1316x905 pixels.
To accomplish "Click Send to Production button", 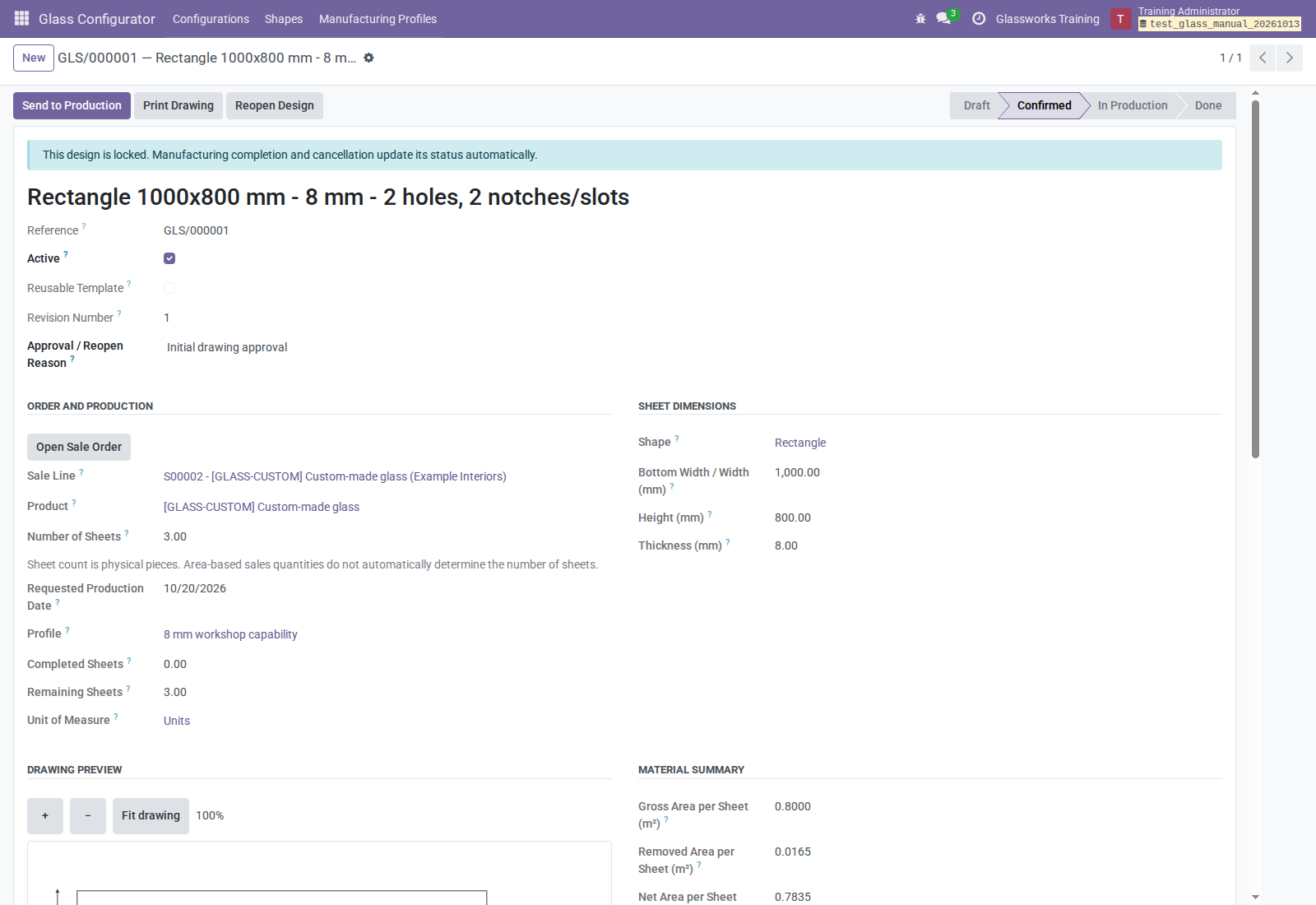I will point(72,105).
